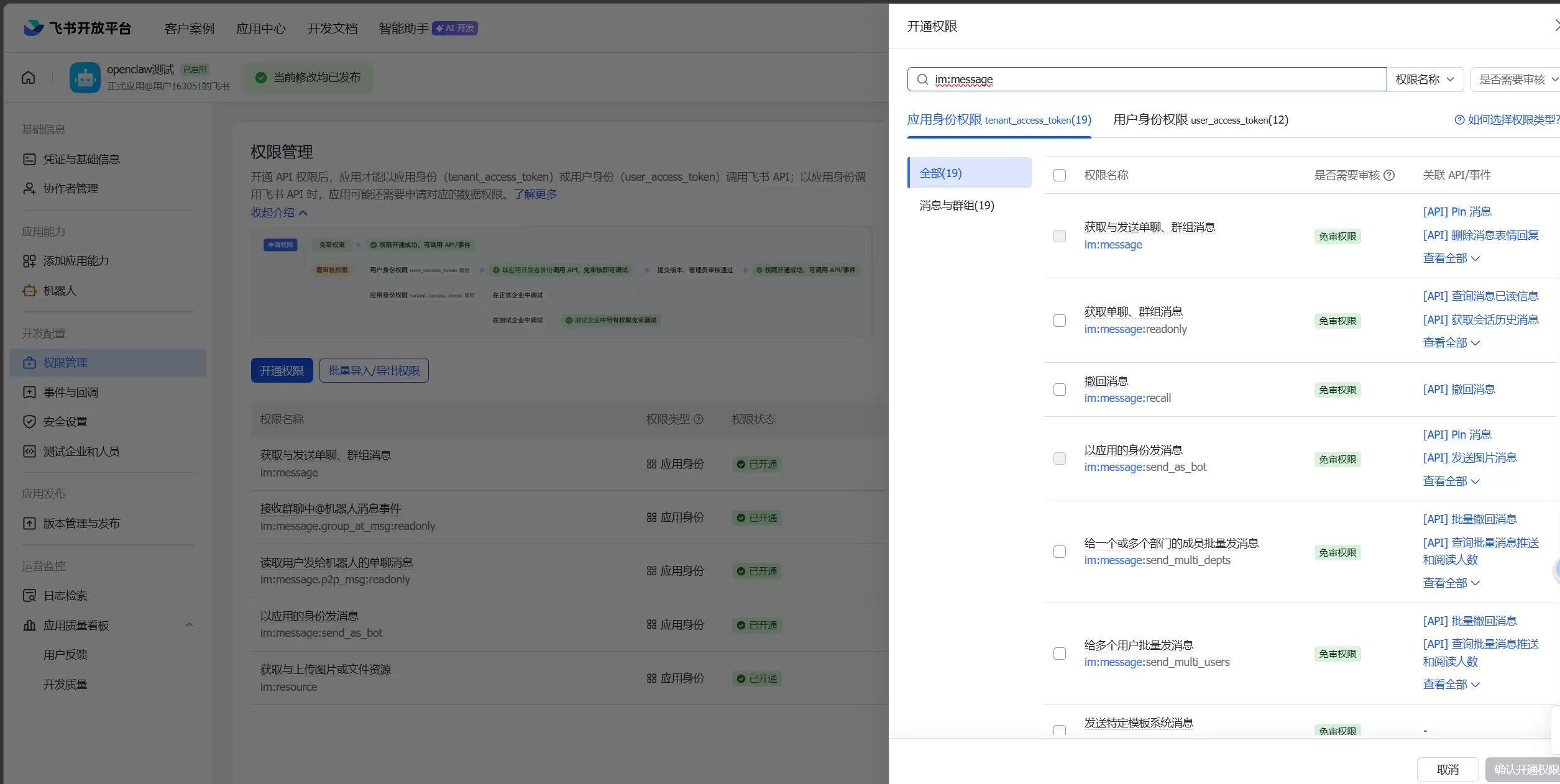Click help icon next to 是否需要审核 column header

click(1389, 175)
